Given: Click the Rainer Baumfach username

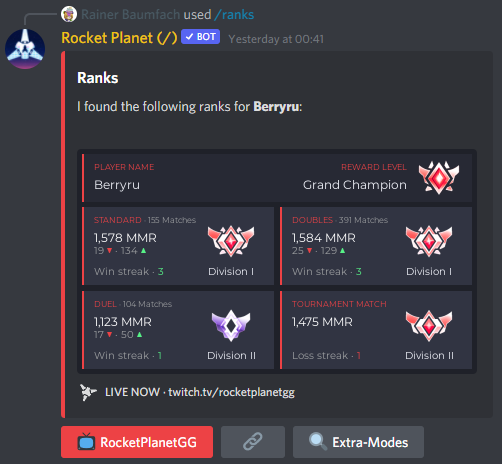Looking at the screenshot, I should point(131,15).
